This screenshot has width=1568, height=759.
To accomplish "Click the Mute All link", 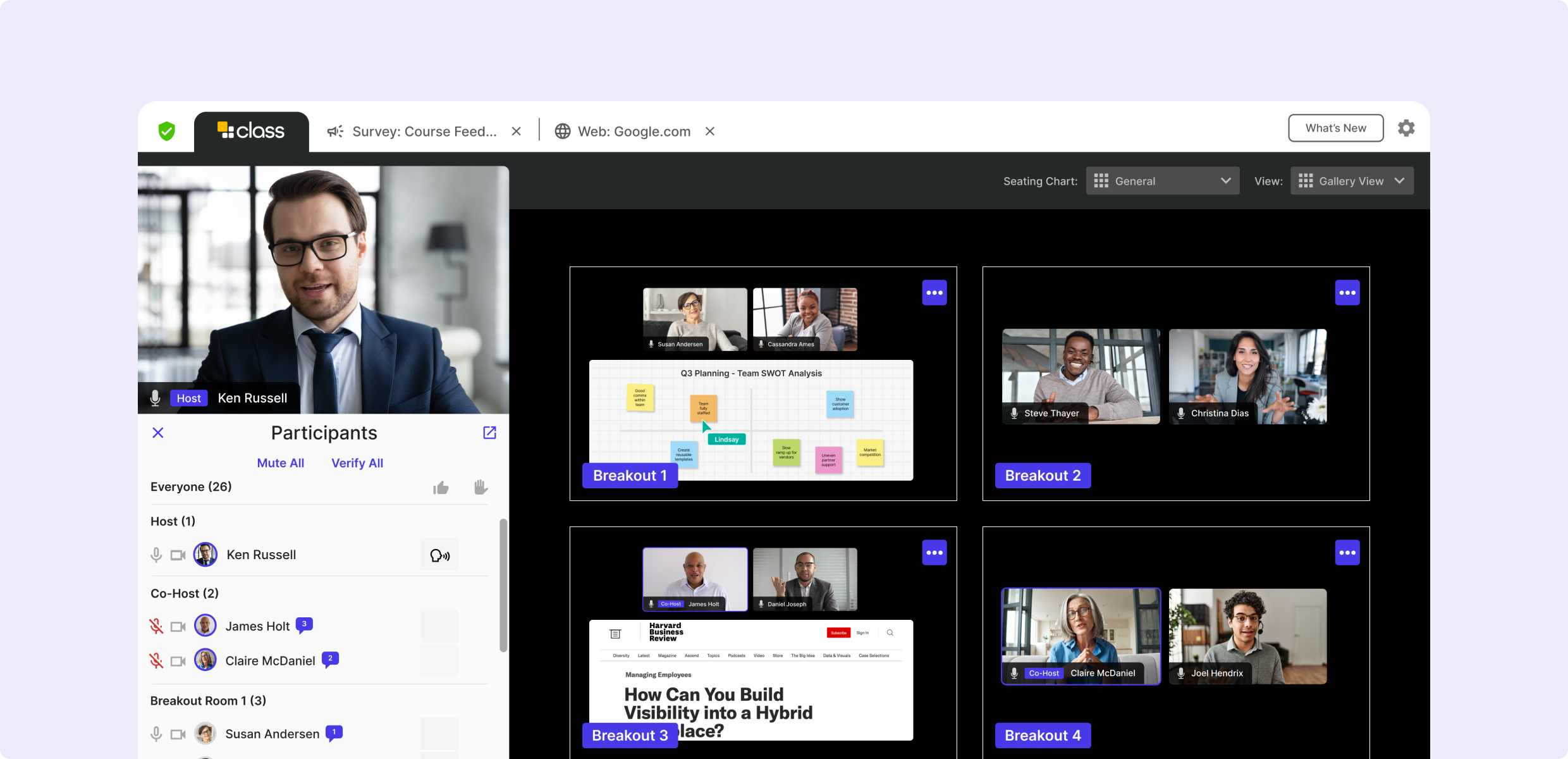I will pyautogui.click(x=280, y=463).
